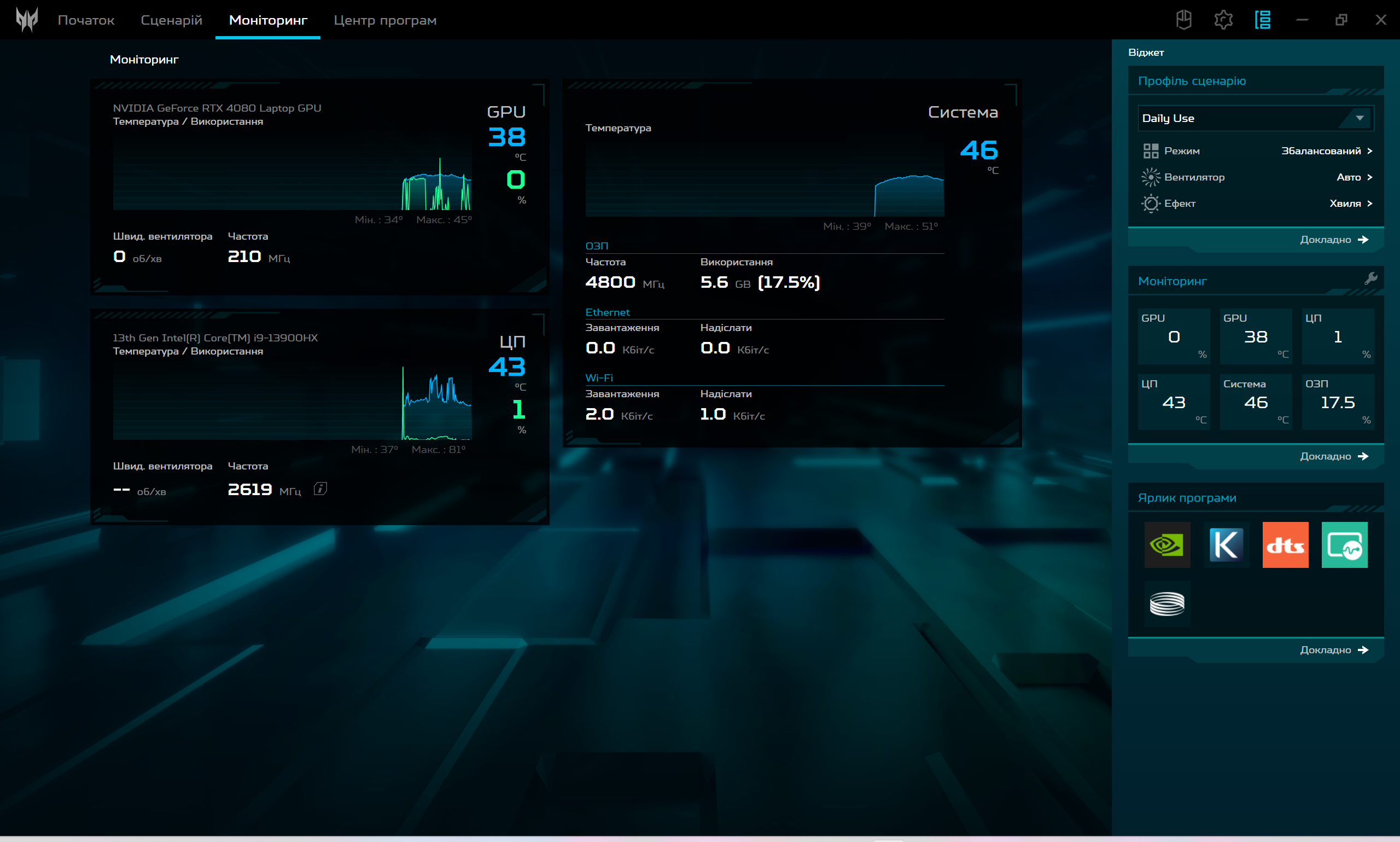The width and height of the screenshot is (1400, 842).
Task: Launch the coil-shaped app shortcut
Action: coord(1167,603)
